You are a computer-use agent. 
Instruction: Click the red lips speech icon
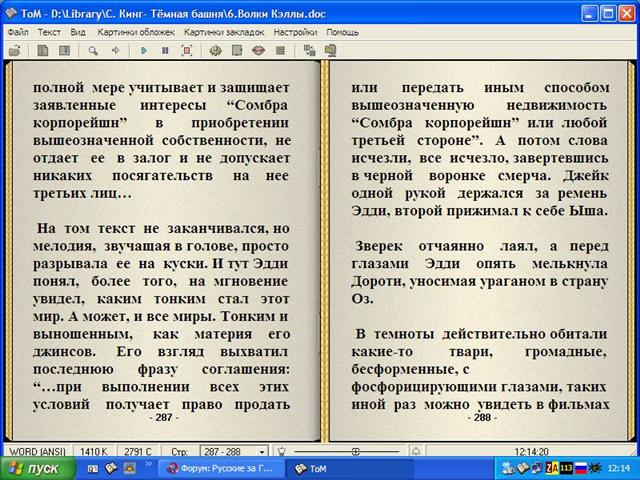coord(258,49)
